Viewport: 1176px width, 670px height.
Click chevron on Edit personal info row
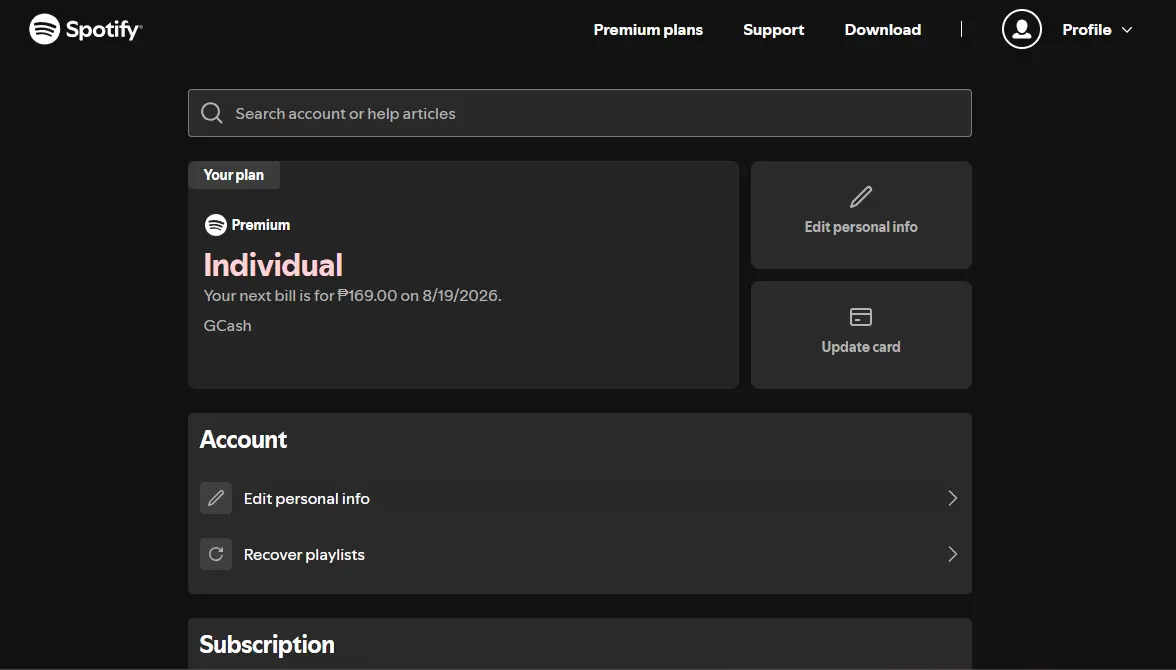952,498
